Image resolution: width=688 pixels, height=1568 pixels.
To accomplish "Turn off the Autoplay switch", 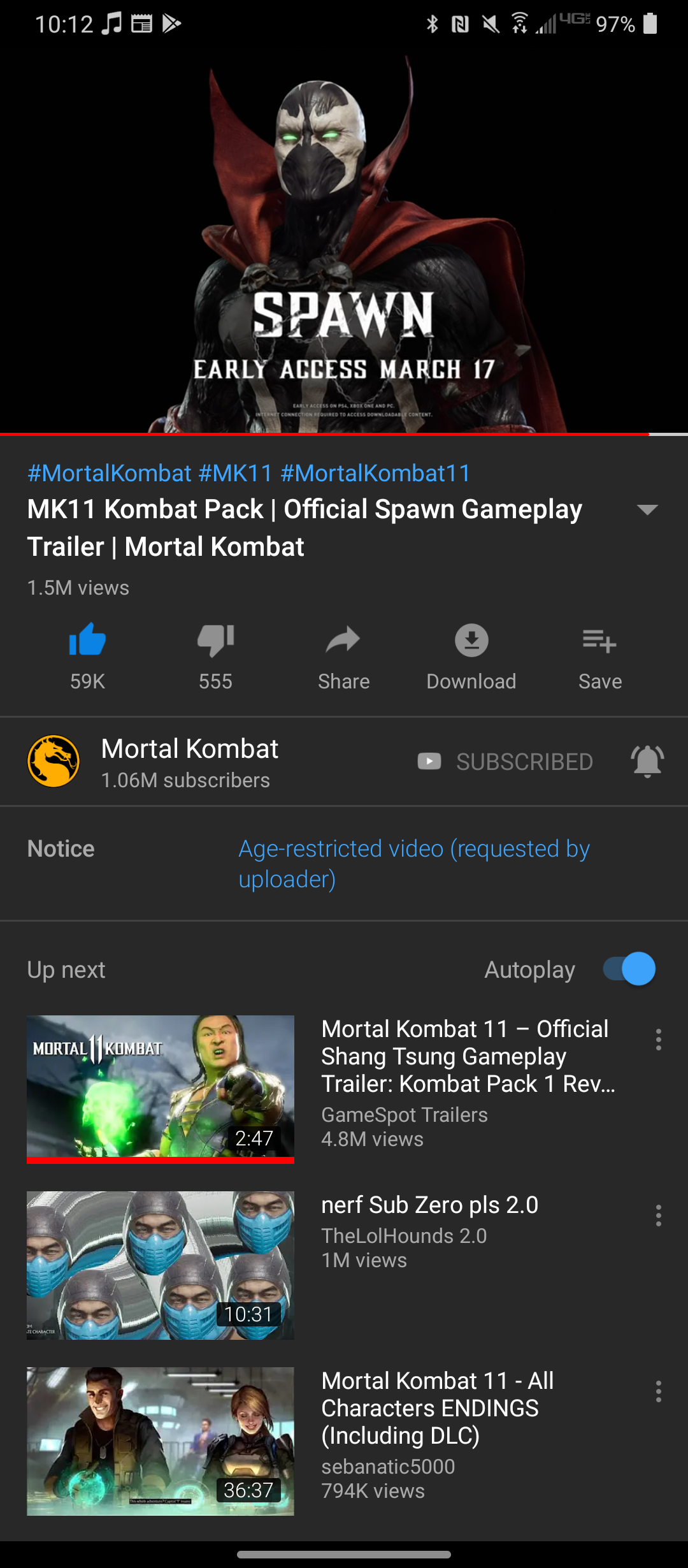I will point(629,969).
